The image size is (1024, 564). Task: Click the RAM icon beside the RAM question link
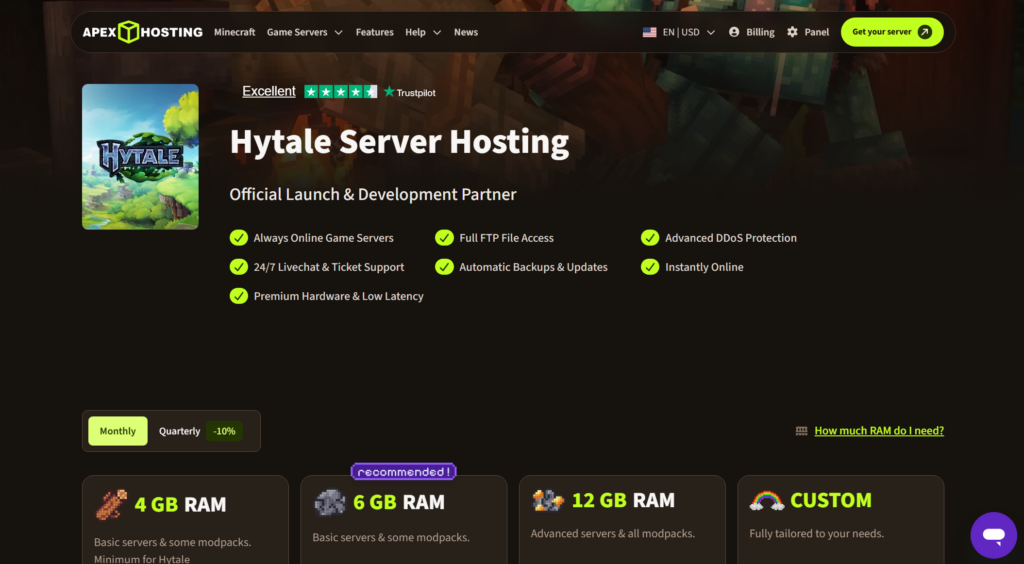pyautogui.click(x=801, y=431)
